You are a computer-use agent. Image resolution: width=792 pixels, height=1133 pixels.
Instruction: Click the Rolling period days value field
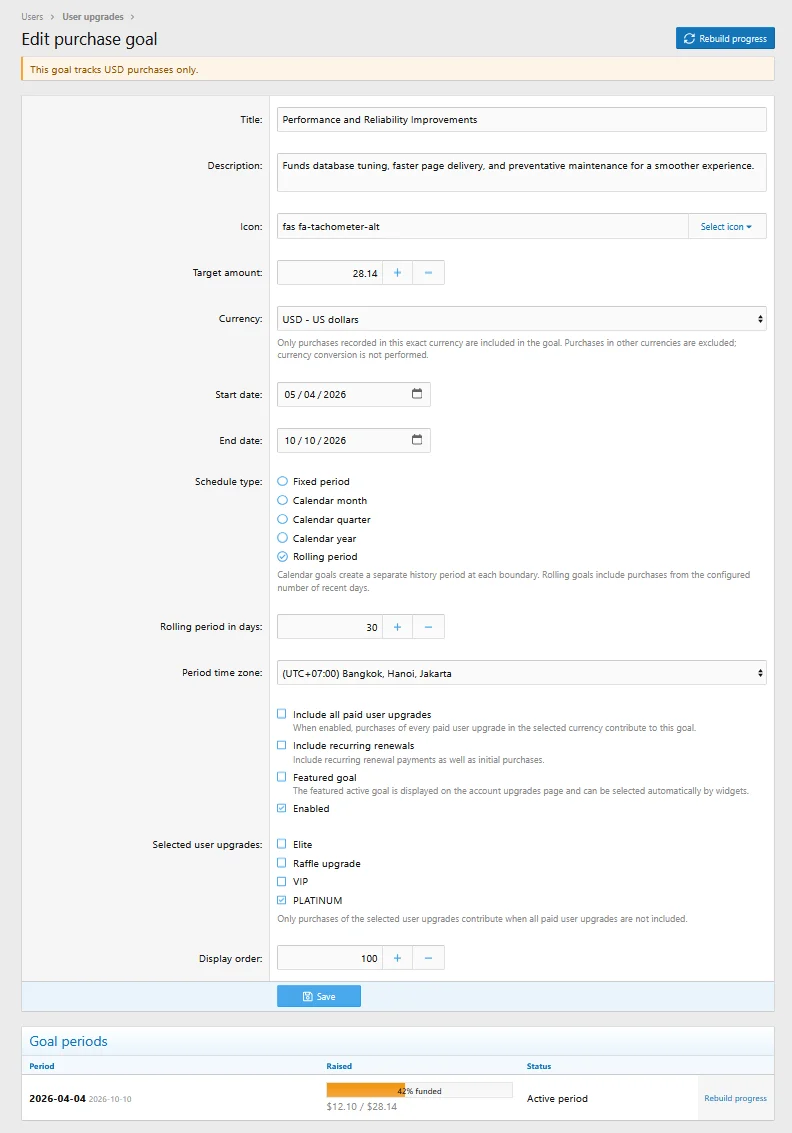click(330, 627)
